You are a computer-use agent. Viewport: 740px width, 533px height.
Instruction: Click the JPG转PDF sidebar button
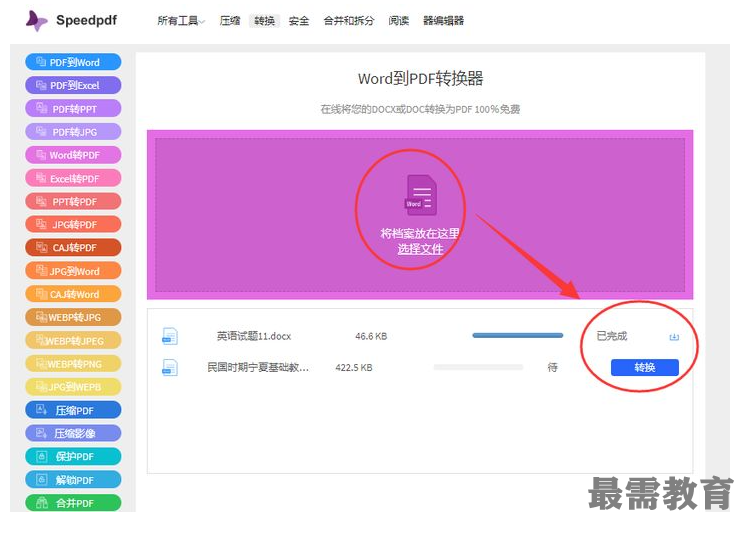tap(73, 224)
